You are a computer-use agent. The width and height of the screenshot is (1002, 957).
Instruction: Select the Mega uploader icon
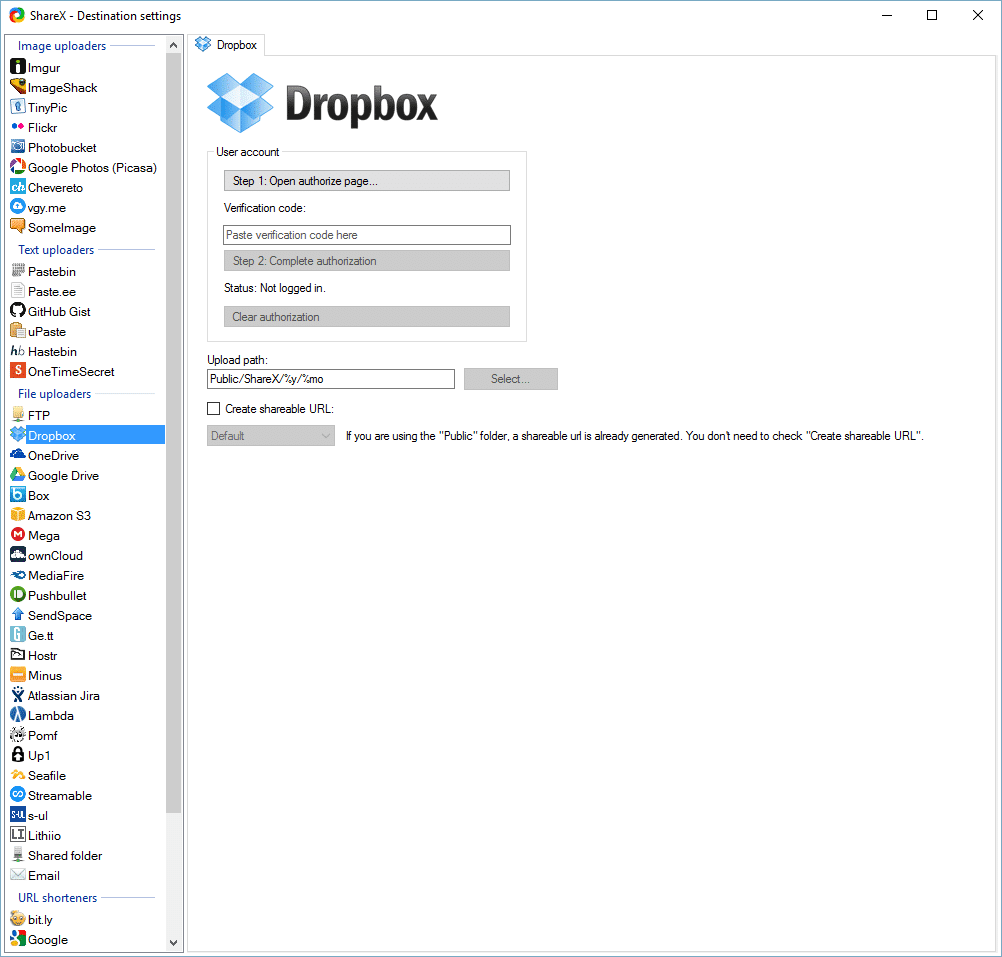[x=17, y=536]
